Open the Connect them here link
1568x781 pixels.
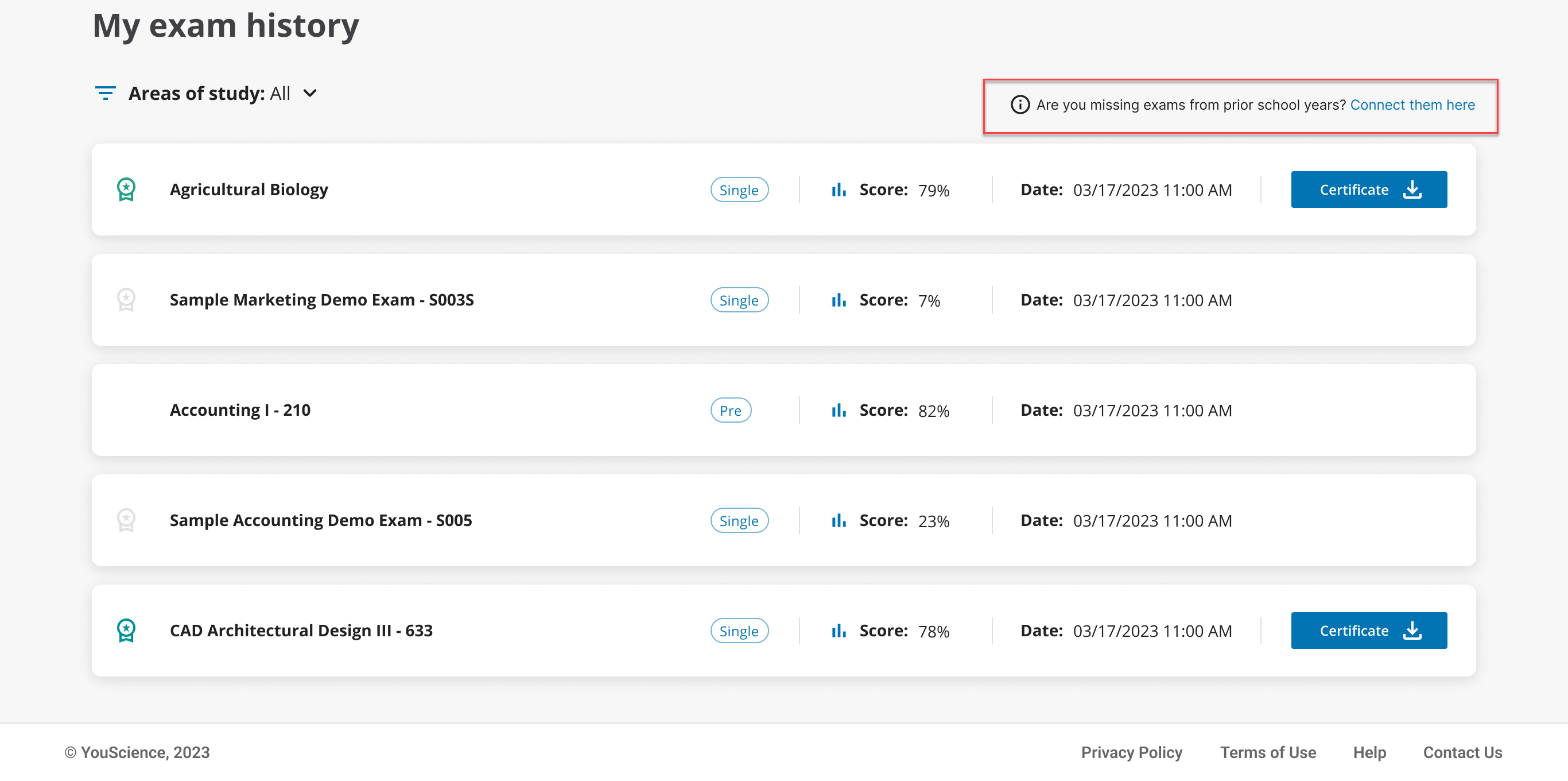(1412, 105)
